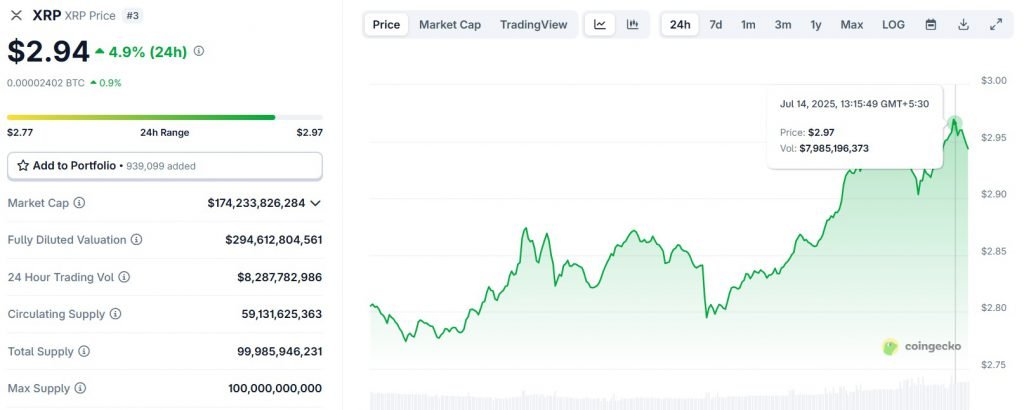Switch to candlestick chart icon
The height and width of the screenshot is (410, 1024).
tap(632, 24)
